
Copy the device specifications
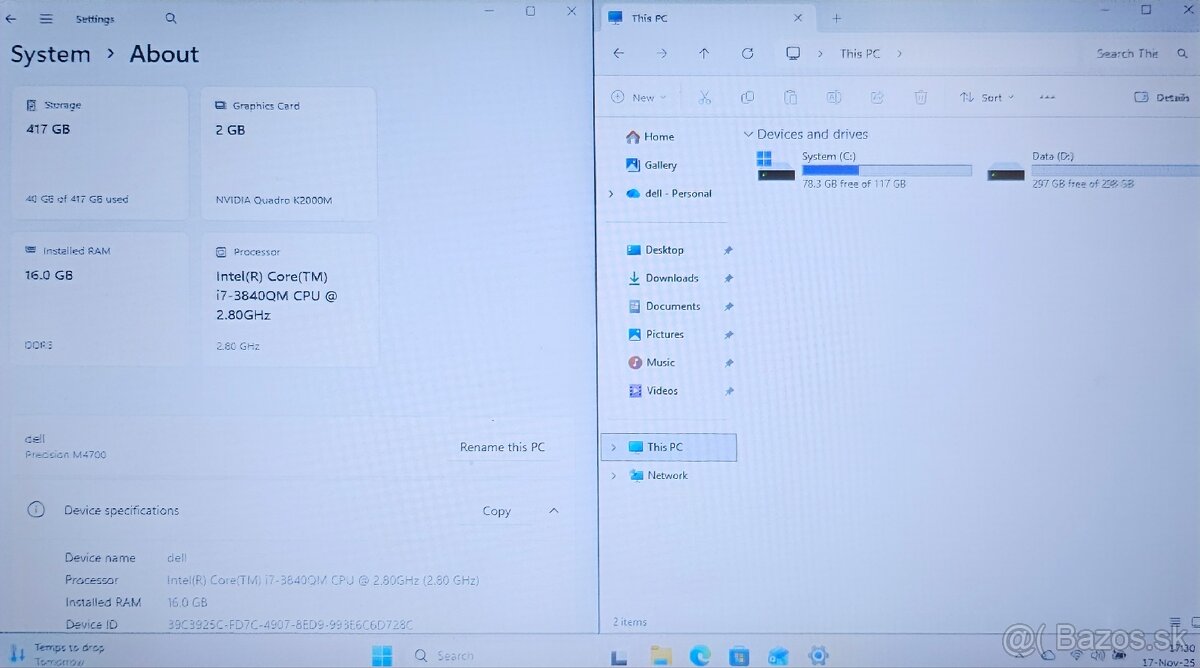[x=496, y=511]
